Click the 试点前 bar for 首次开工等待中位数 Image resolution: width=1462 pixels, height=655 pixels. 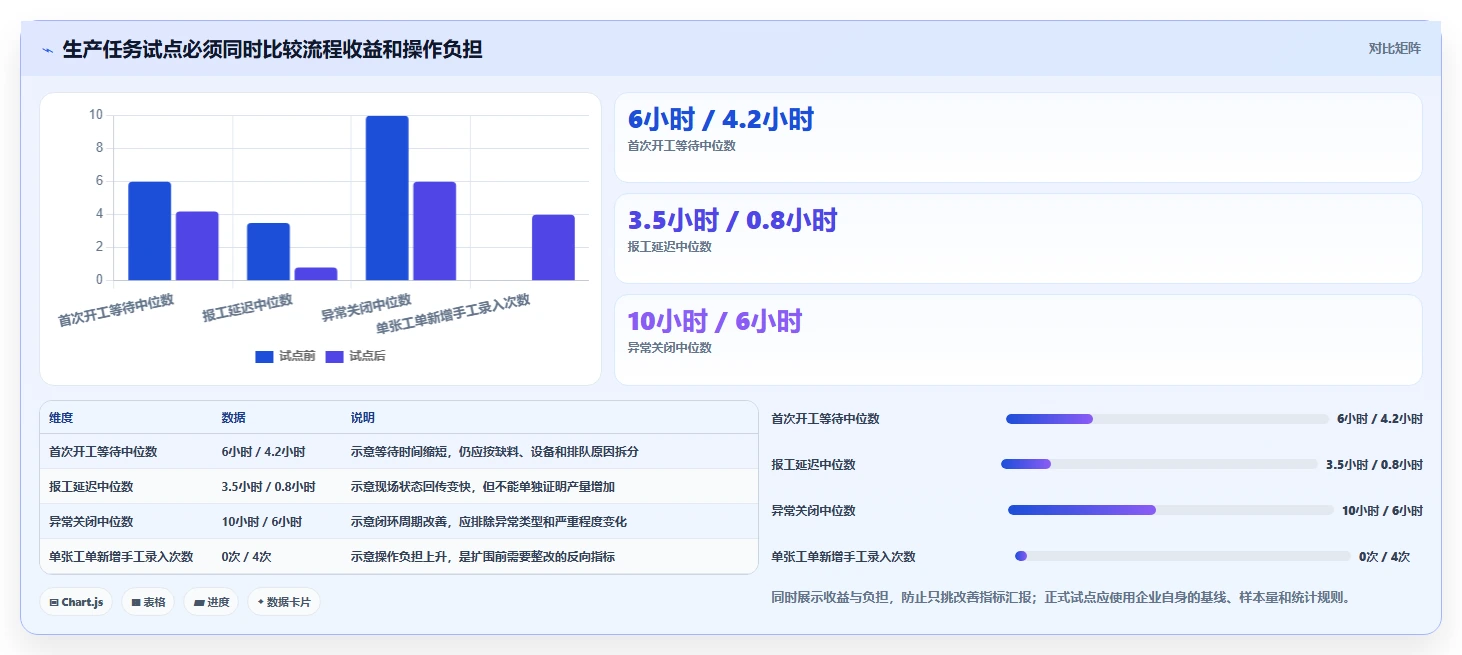click(x=149, y=231)
